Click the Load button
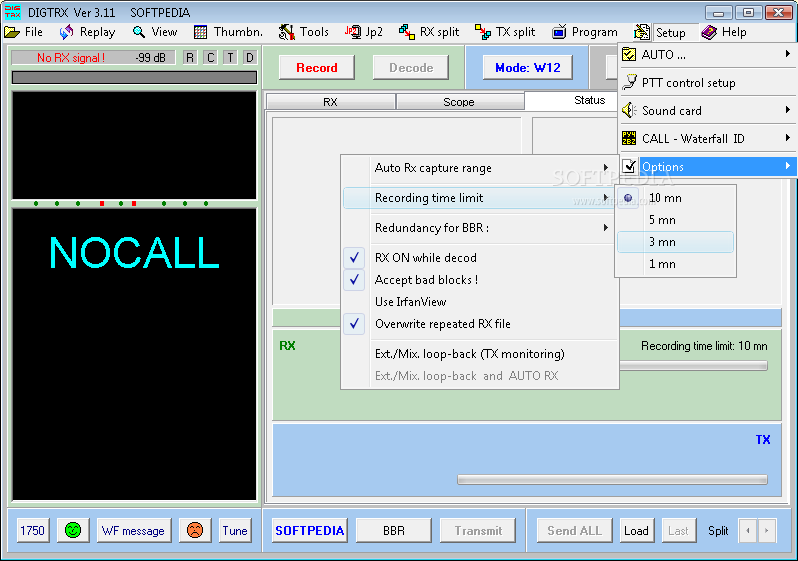798x561 pixels. tap(636, 530)
